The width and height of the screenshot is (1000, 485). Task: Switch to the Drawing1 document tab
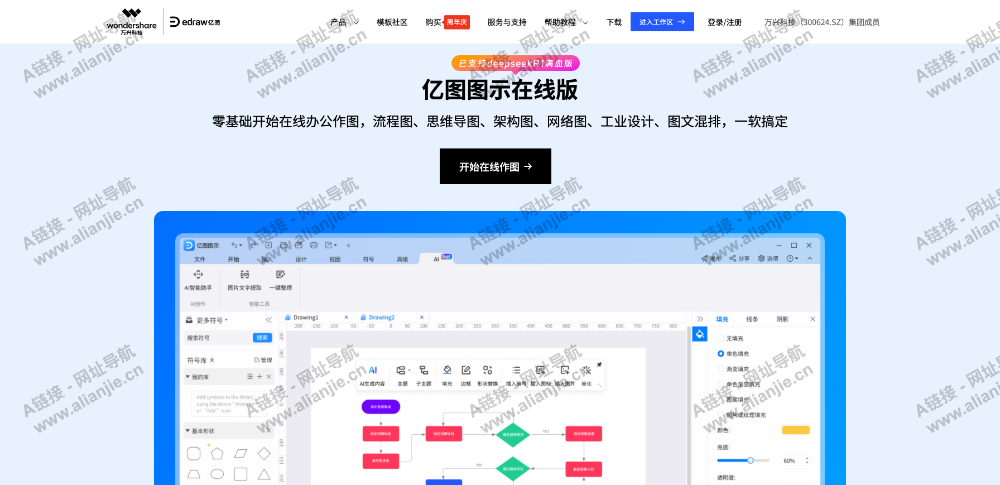tap(305, 317)
